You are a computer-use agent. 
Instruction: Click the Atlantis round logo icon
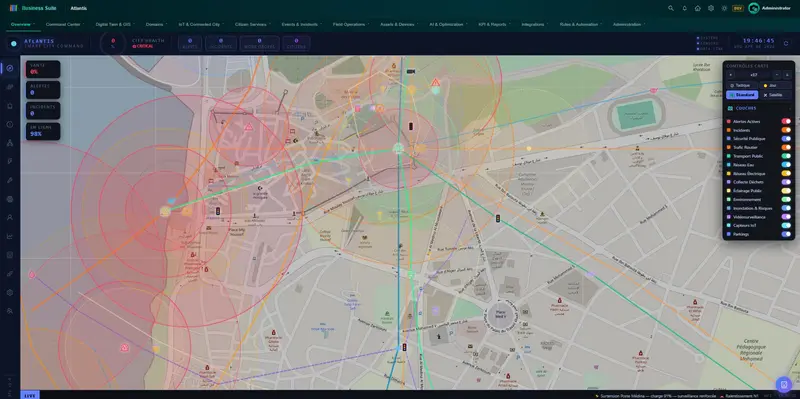(x=14, y=44)
